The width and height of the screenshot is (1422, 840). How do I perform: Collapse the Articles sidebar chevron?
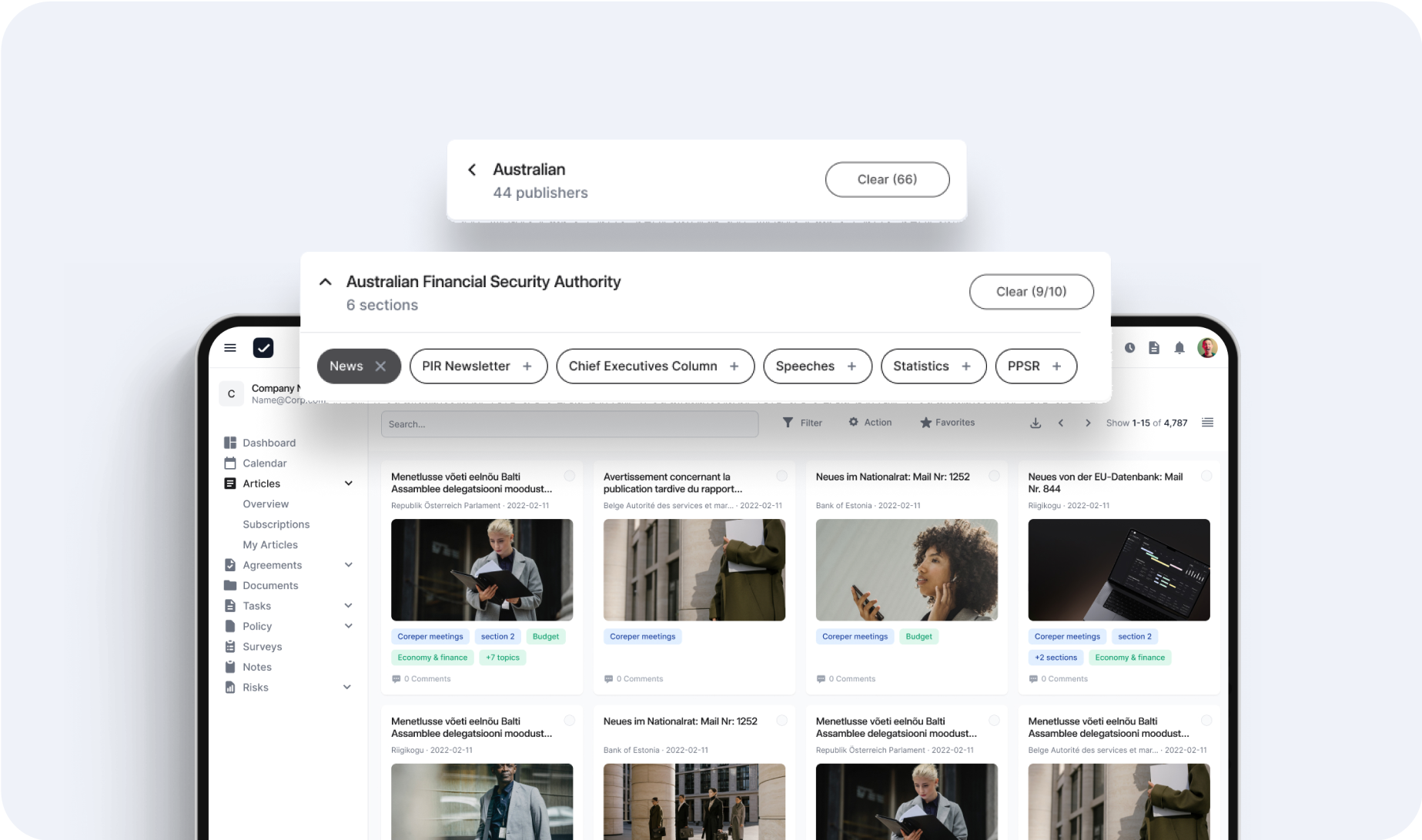coord(349,484)
